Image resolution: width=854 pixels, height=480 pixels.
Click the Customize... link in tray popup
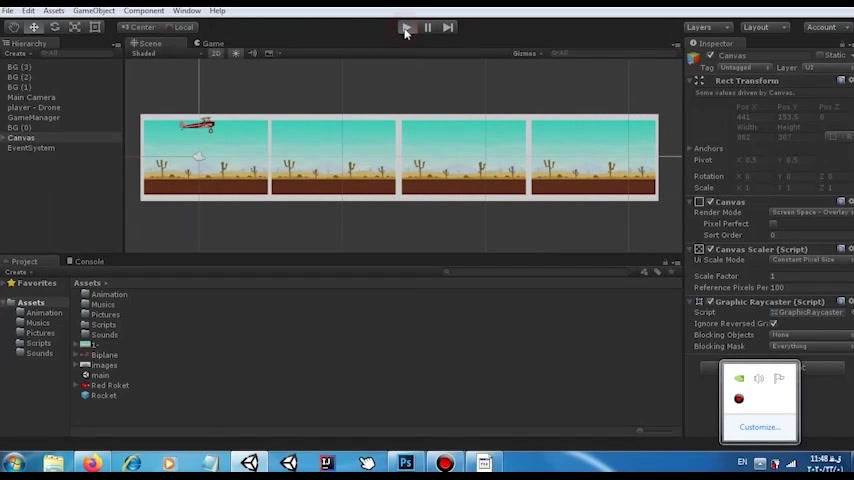(759, 427)
